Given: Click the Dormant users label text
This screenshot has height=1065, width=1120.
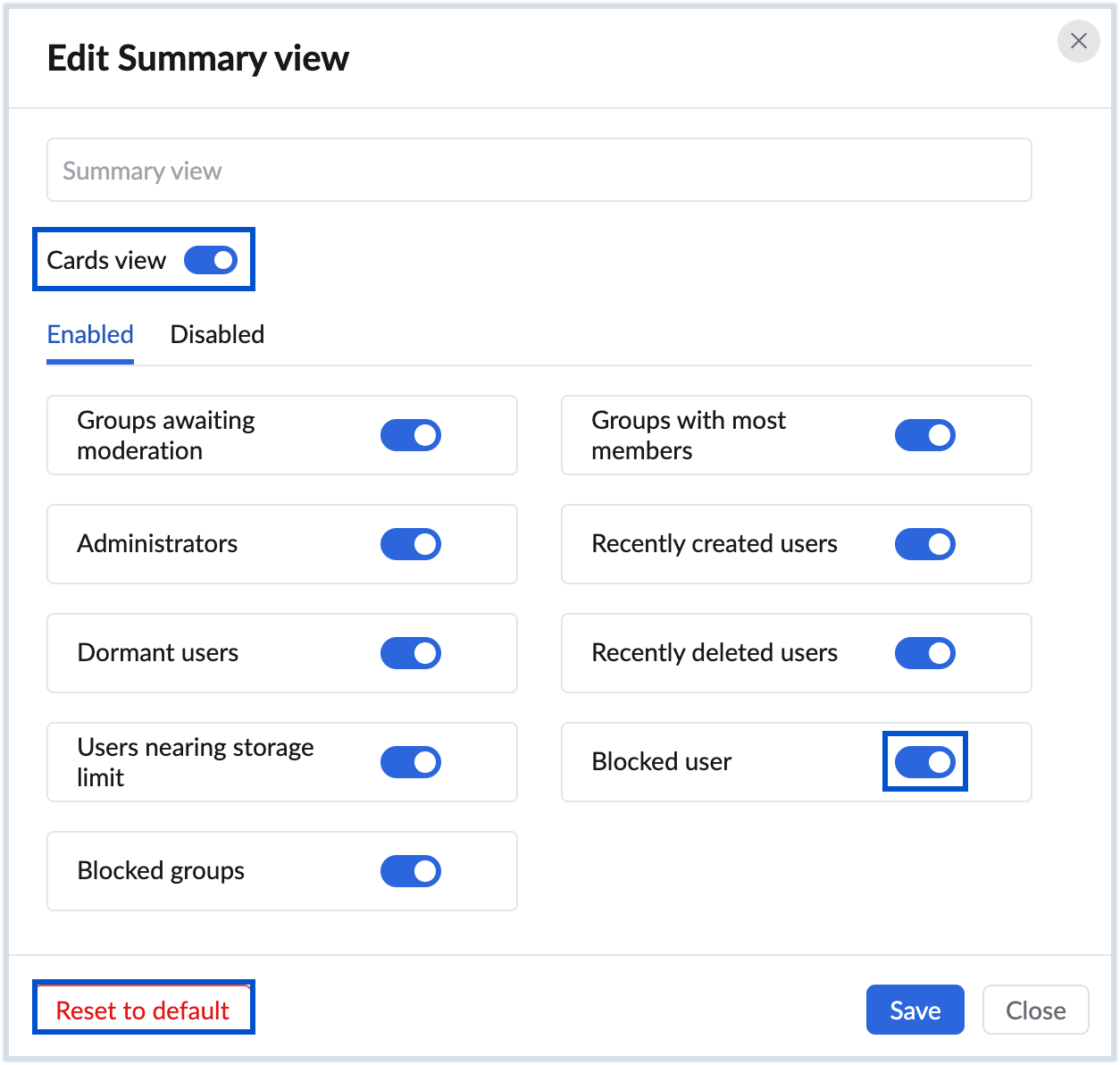Looking at the screenshot, I should pos(158,652).
